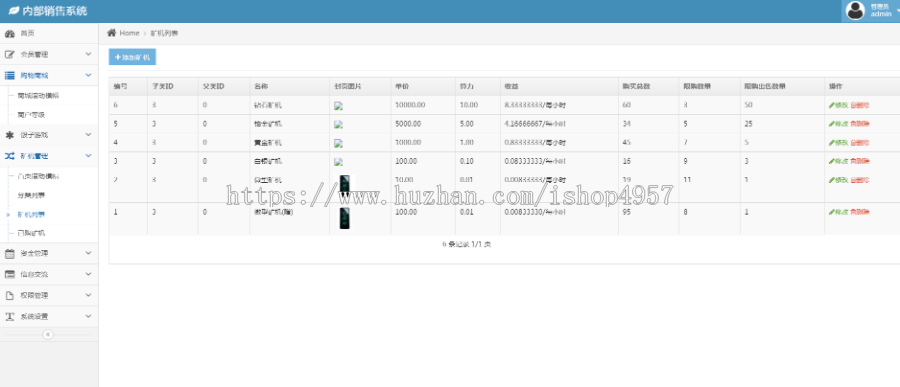Click broken cover image in row number 3
900x387 pixels.
click(339, 162)
